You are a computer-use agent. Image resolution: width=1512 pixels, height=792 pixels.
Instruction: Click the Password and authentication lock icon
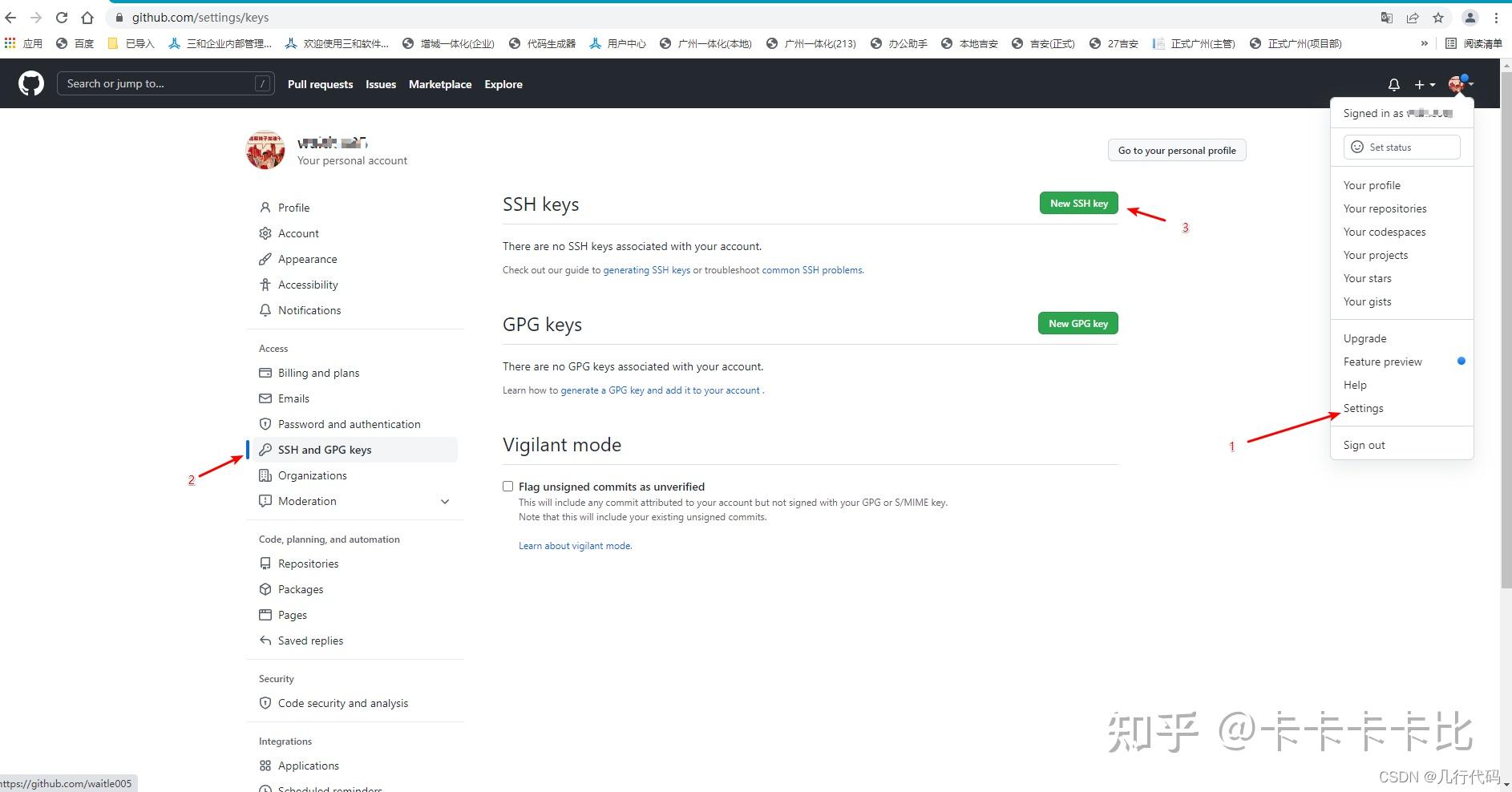265,424
